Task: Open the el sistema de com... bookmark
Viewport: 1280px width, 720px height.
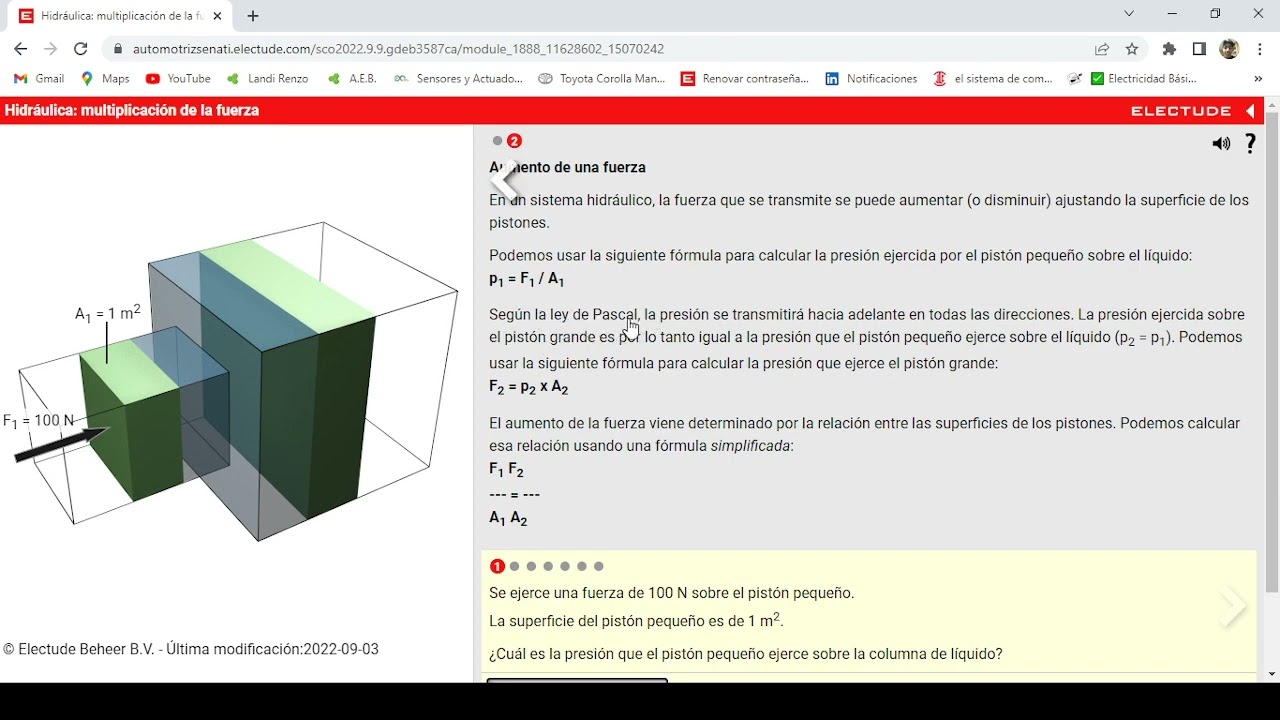Action: [993, 79]
